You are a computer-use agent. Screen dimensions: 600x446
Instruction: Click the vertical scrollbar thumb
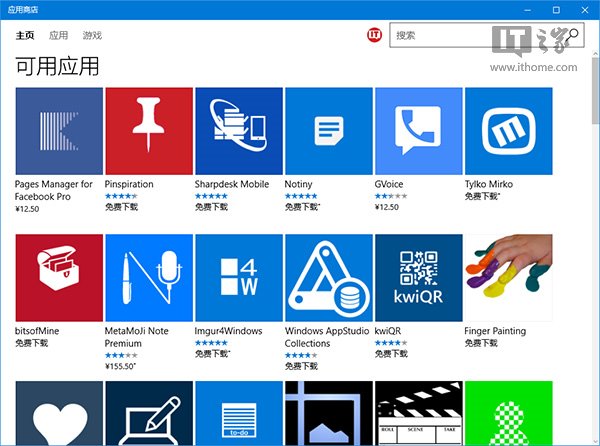595,91
